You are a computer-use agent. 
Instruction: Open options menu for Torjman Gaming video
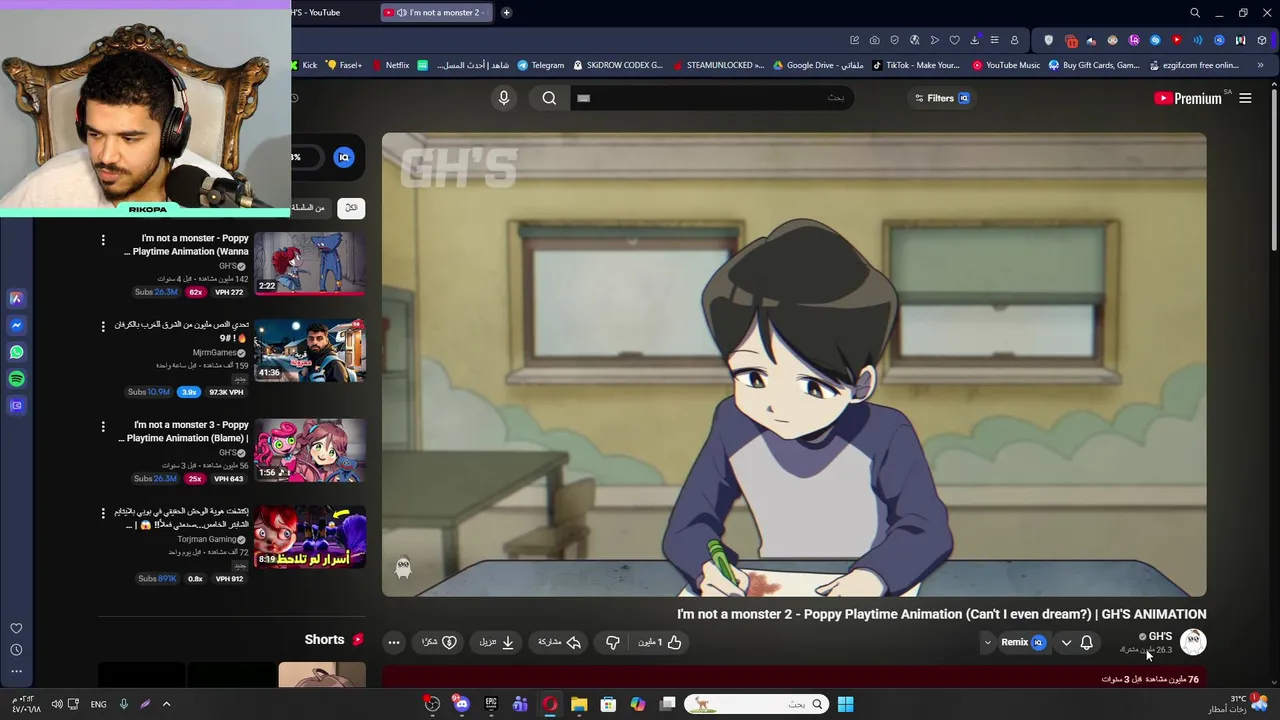(103, 513)
